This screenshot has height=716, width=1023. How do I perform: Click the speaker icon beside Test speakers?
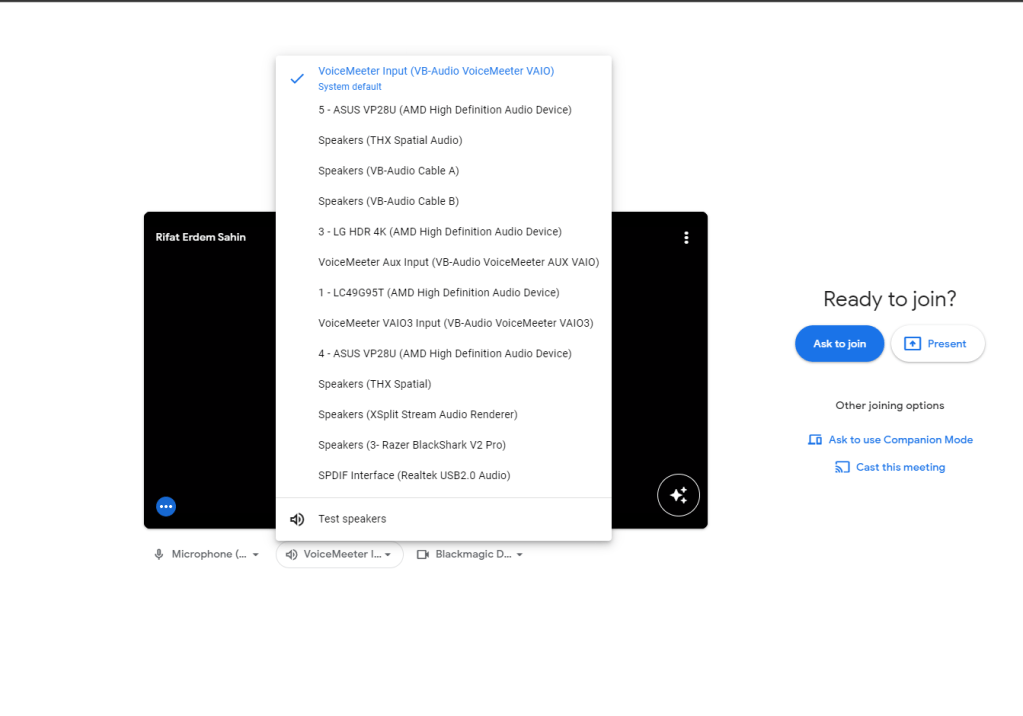coord(297,519)
